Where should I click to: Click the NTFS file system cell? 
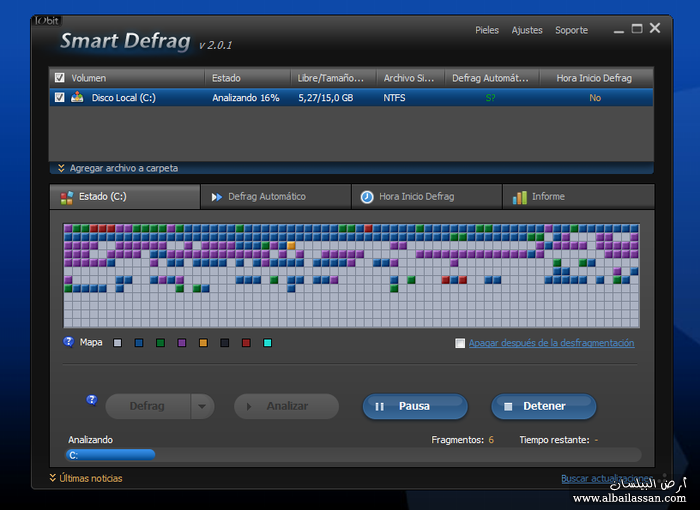[394, 97]
